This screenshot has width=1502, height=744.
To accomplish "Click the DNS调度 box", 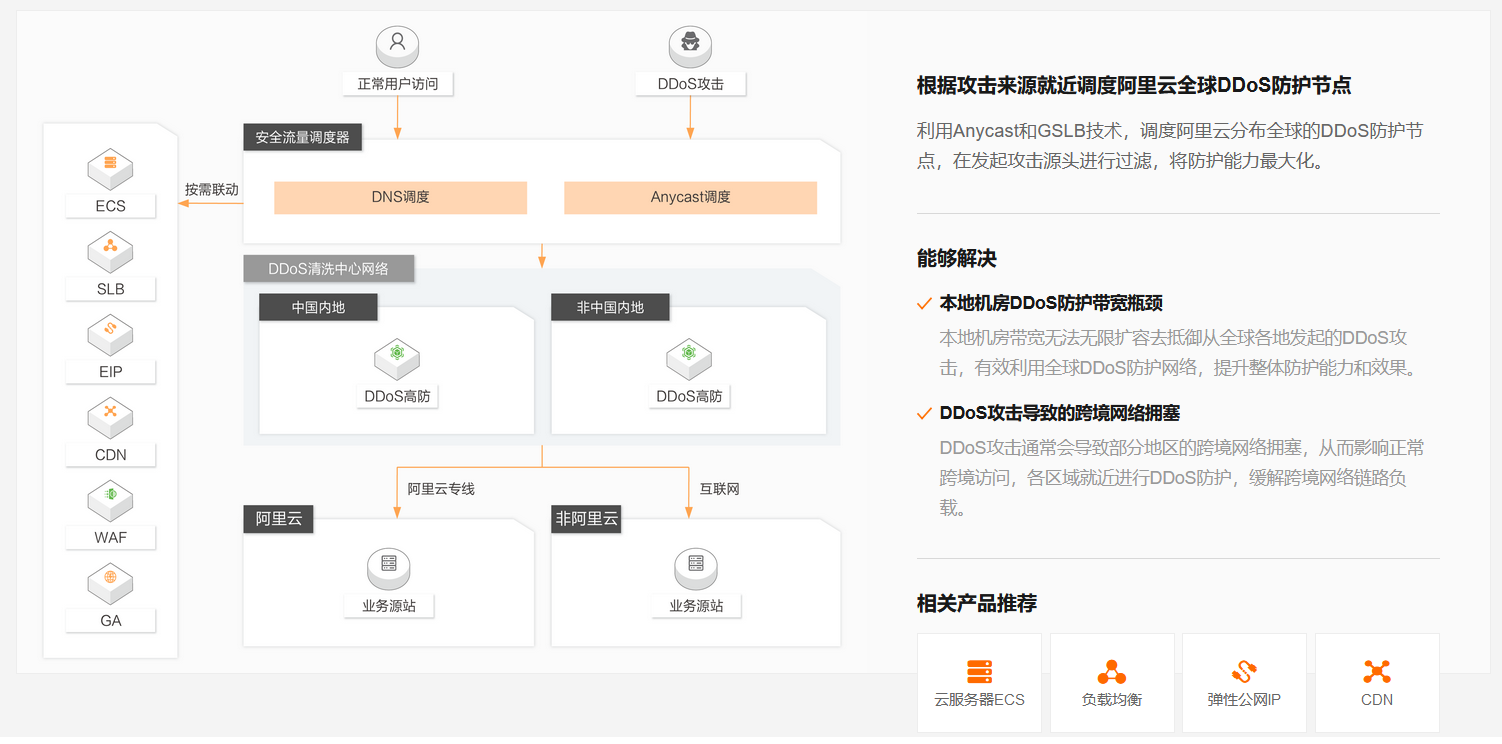I will (x=400, y=197).
